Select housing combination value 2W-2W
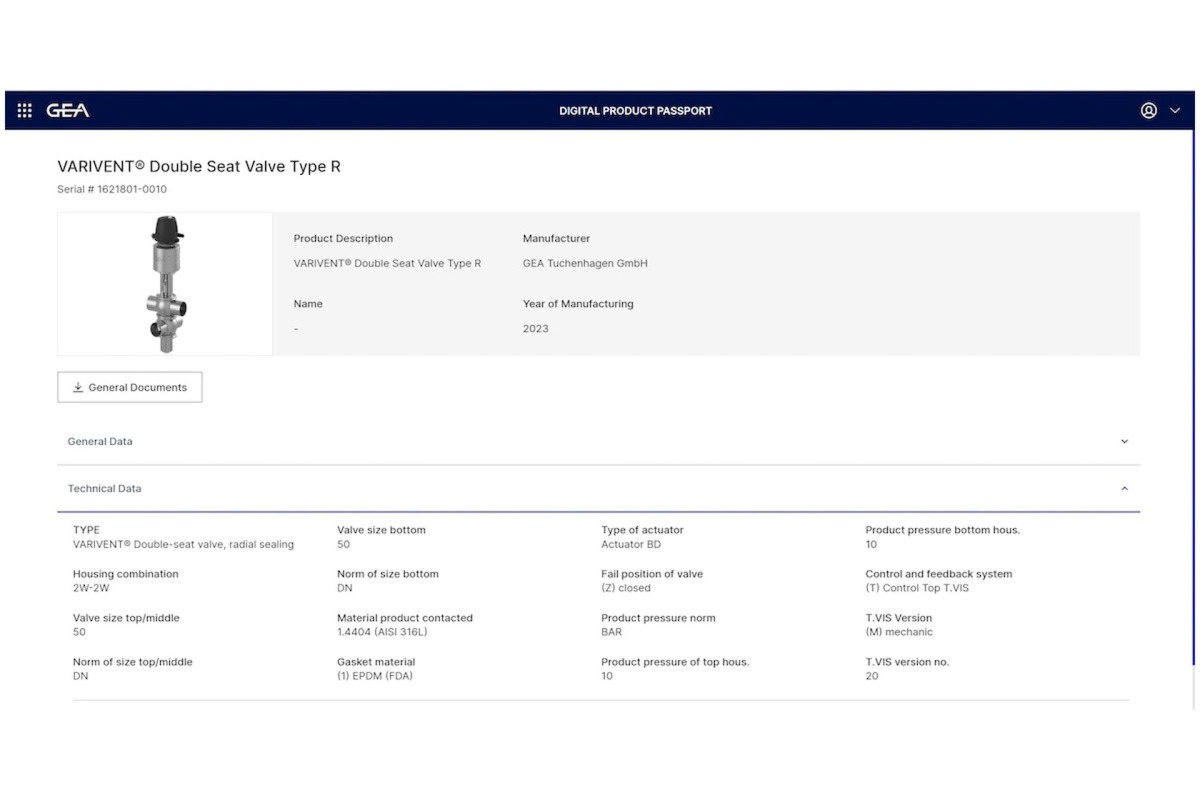The image size is (1200, 800). [x=91, y=588]
